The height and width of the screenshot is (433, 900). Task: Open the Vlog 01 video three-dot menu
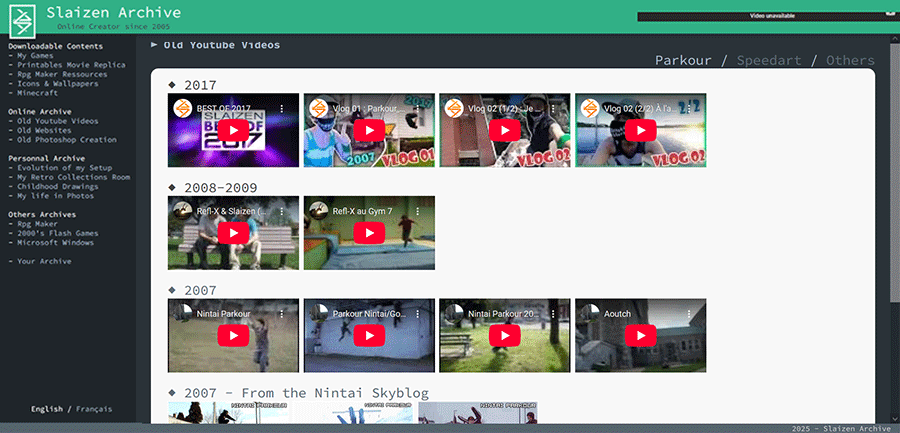418,109
